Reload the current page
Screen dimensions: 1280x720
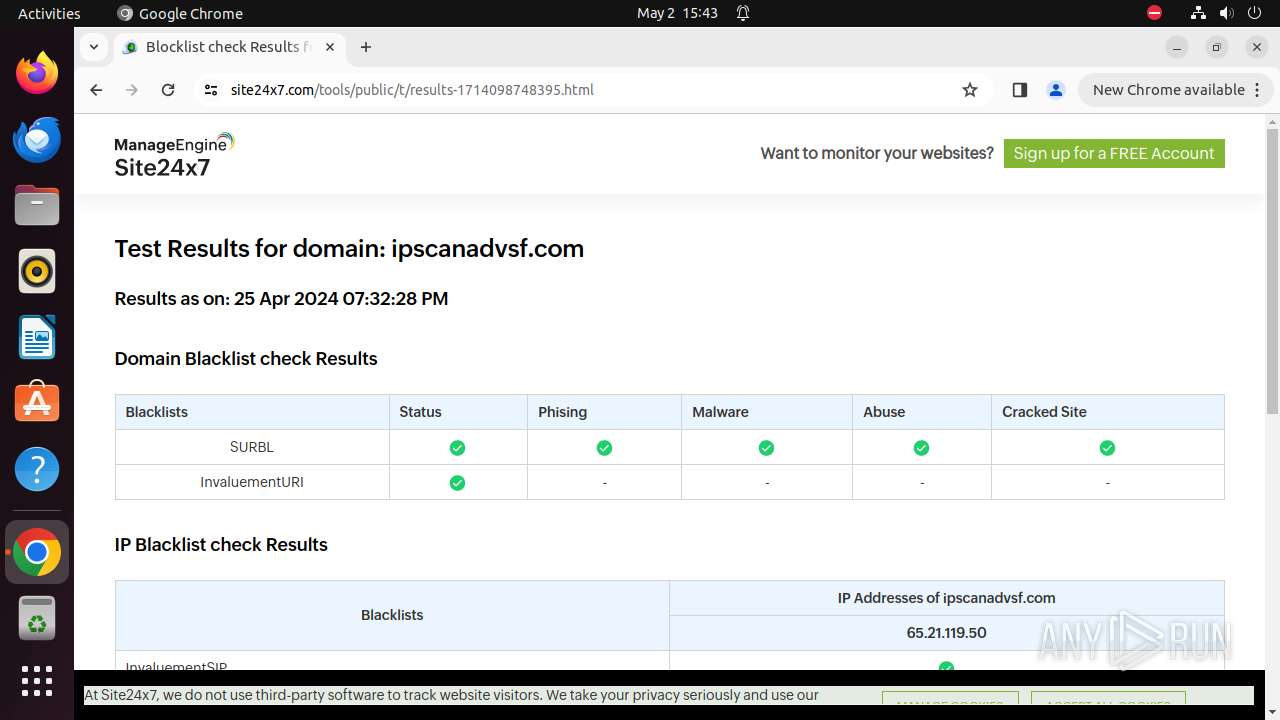(x=168, y=90)
